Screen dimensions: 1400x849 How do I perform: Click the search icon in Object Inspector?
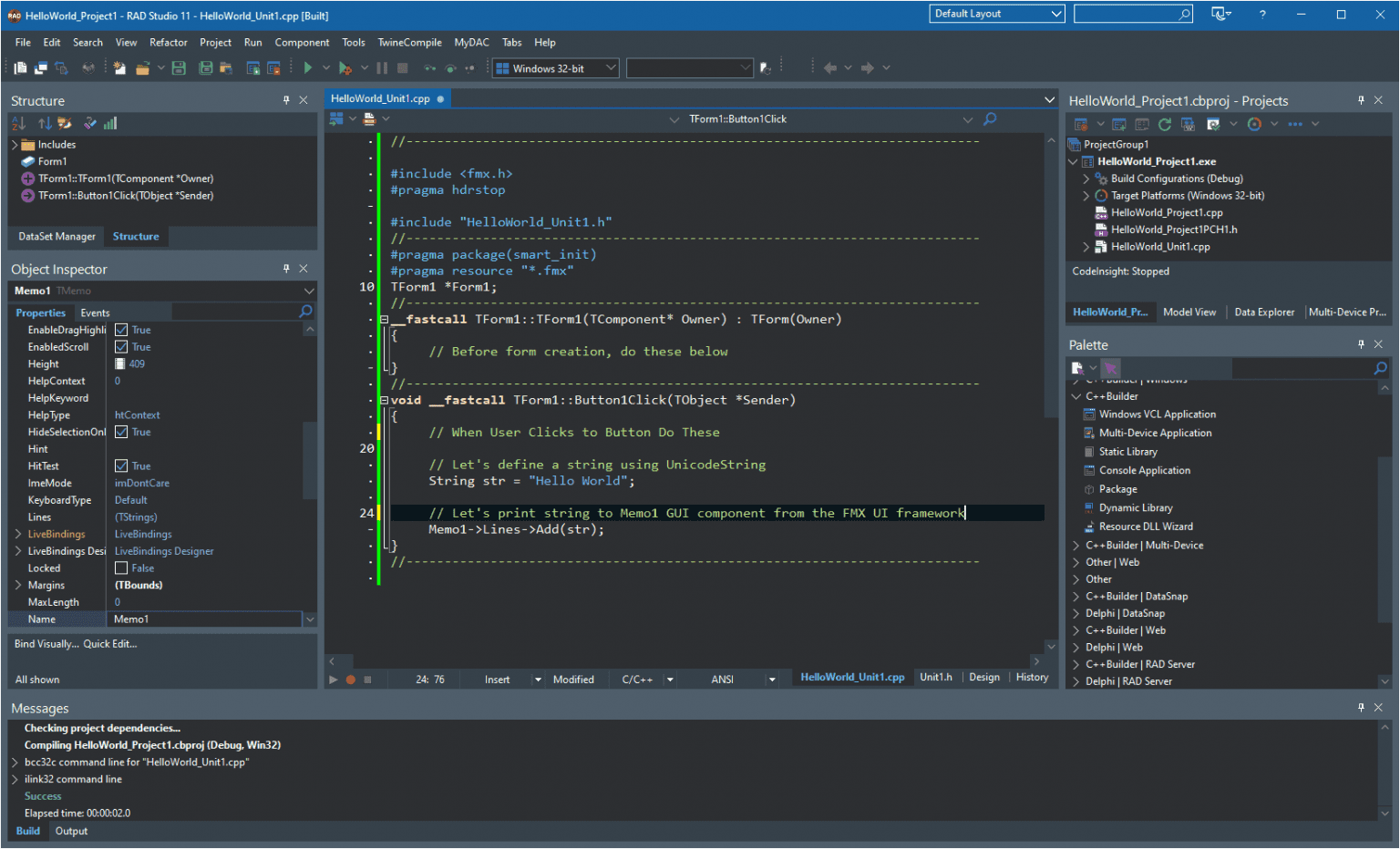click(x=306, y=312)
